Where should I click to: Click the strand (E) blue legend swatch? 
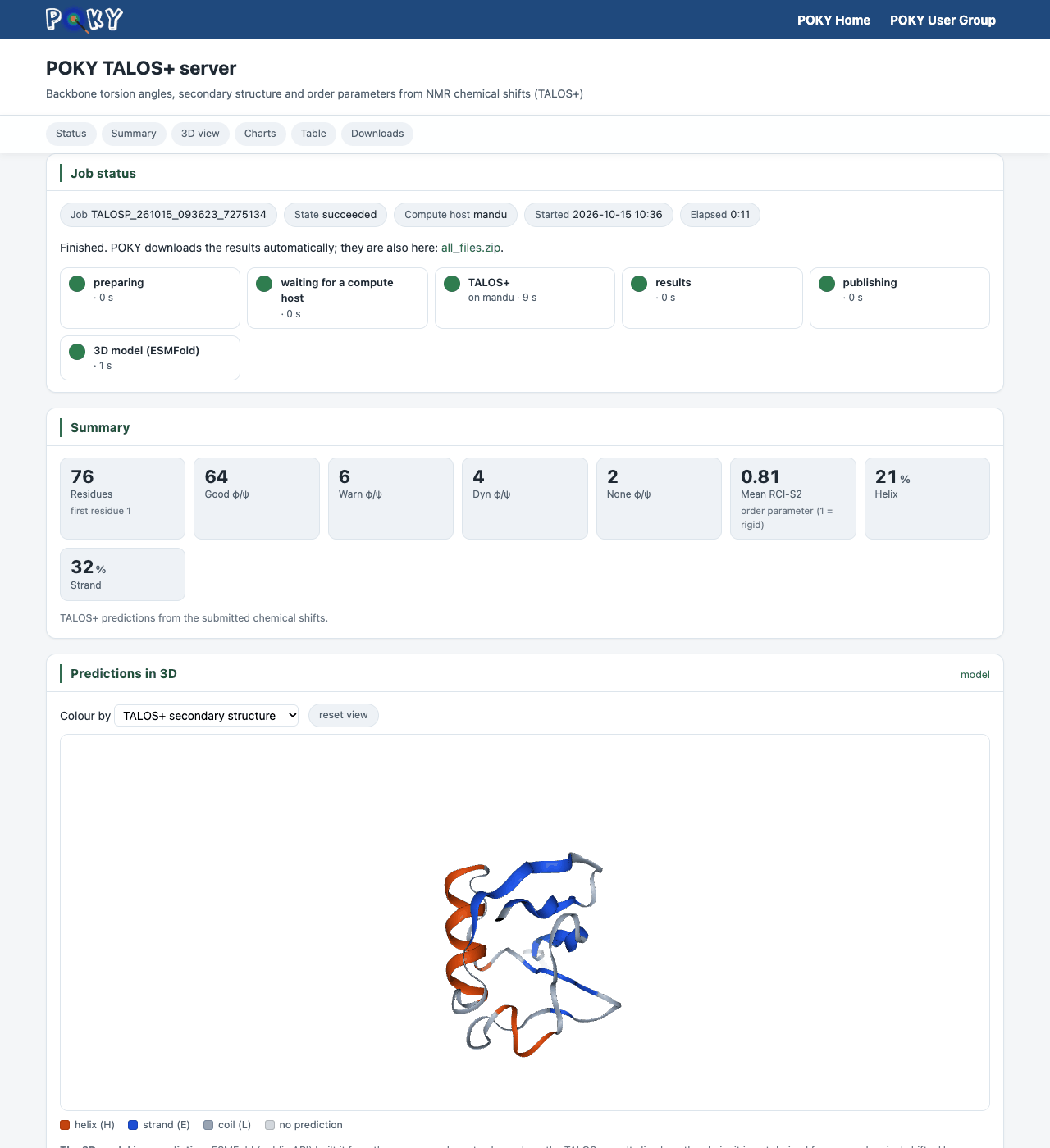coord(133,1125)
